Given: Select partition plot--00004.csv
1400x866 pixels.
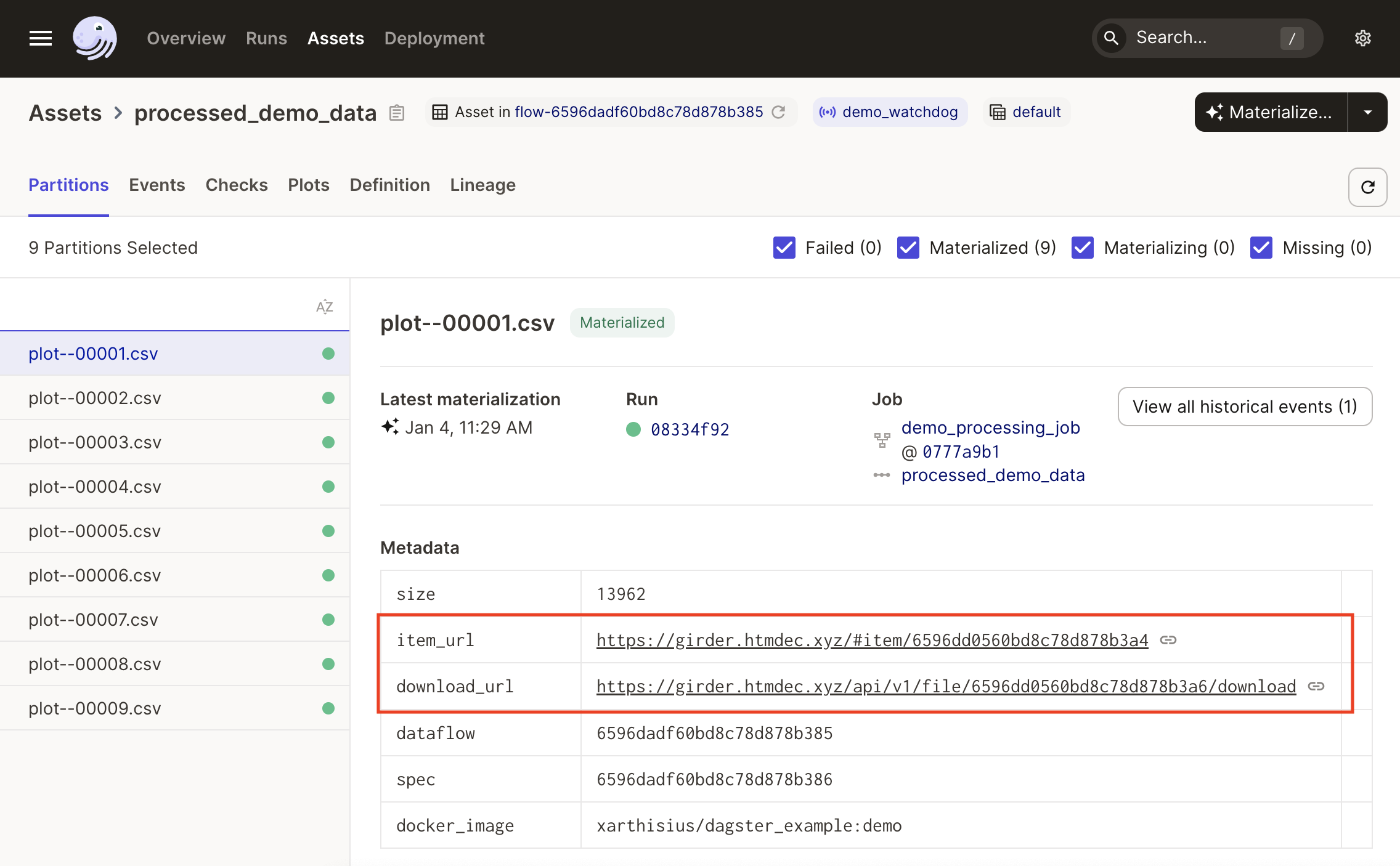Looking at the screenshot, I should tap(175, 487).
